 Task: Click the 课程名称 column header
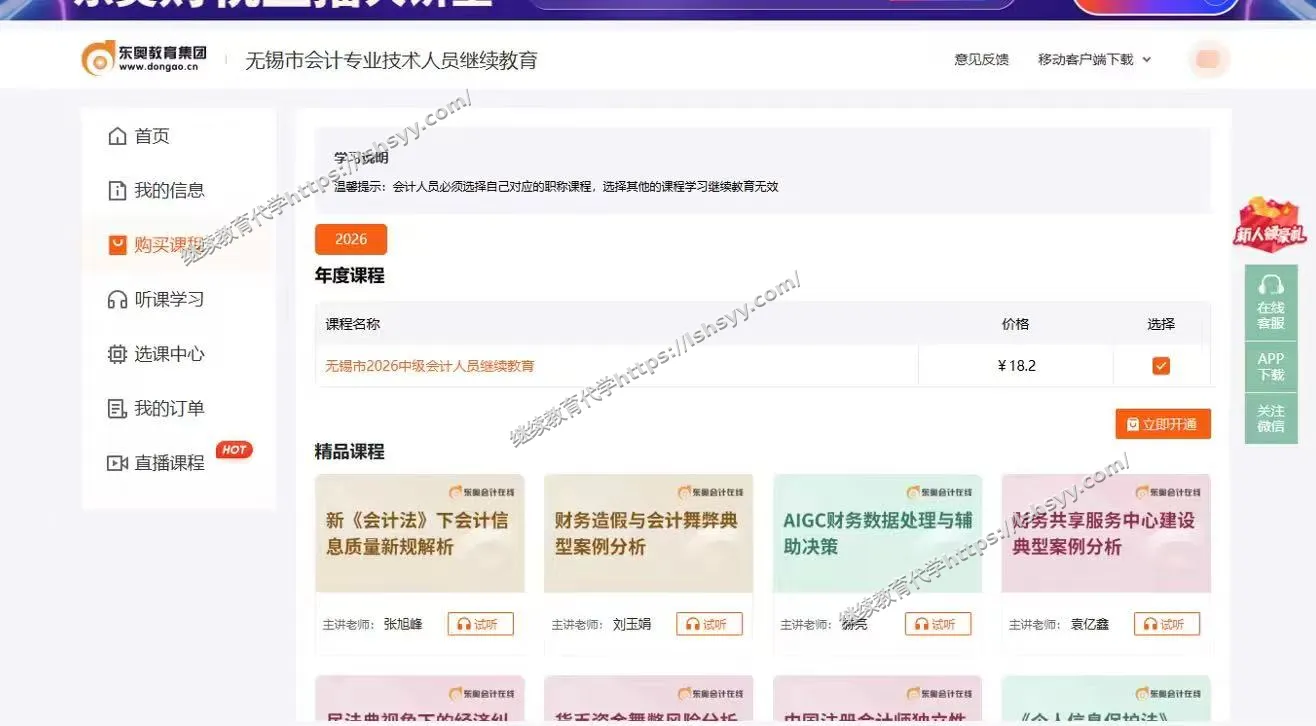click(353, 324)
